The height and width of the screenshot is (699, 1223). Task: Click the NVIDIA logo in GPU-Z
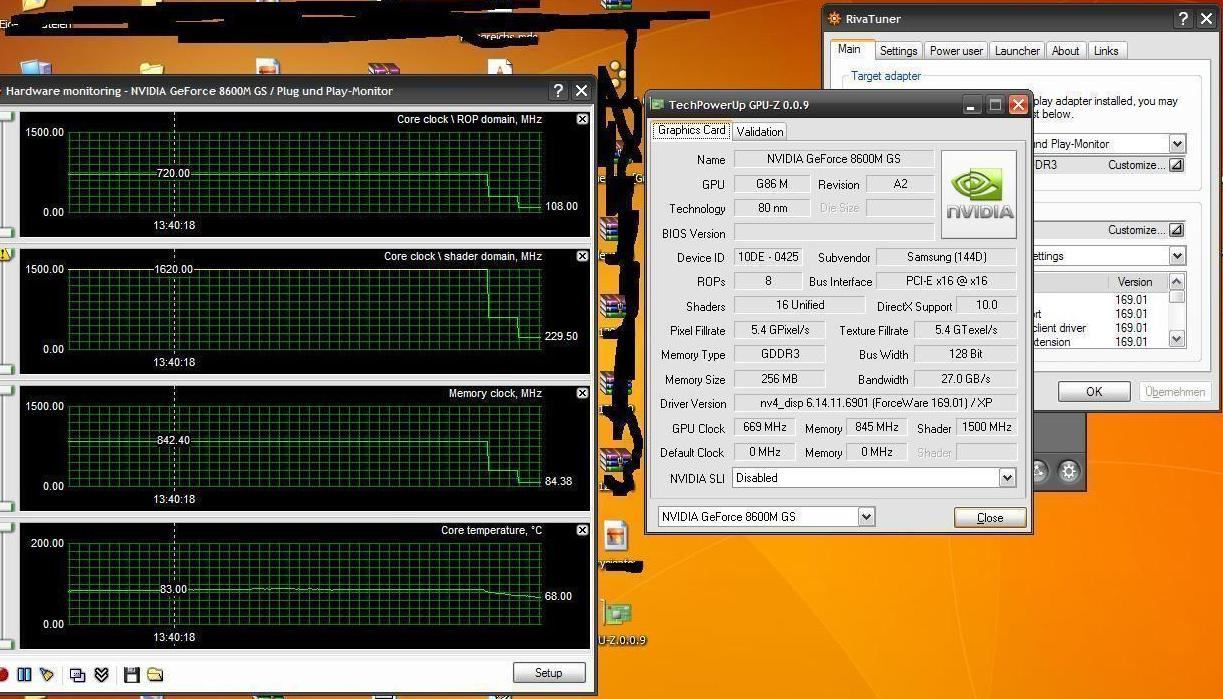(x=980, y=194)
